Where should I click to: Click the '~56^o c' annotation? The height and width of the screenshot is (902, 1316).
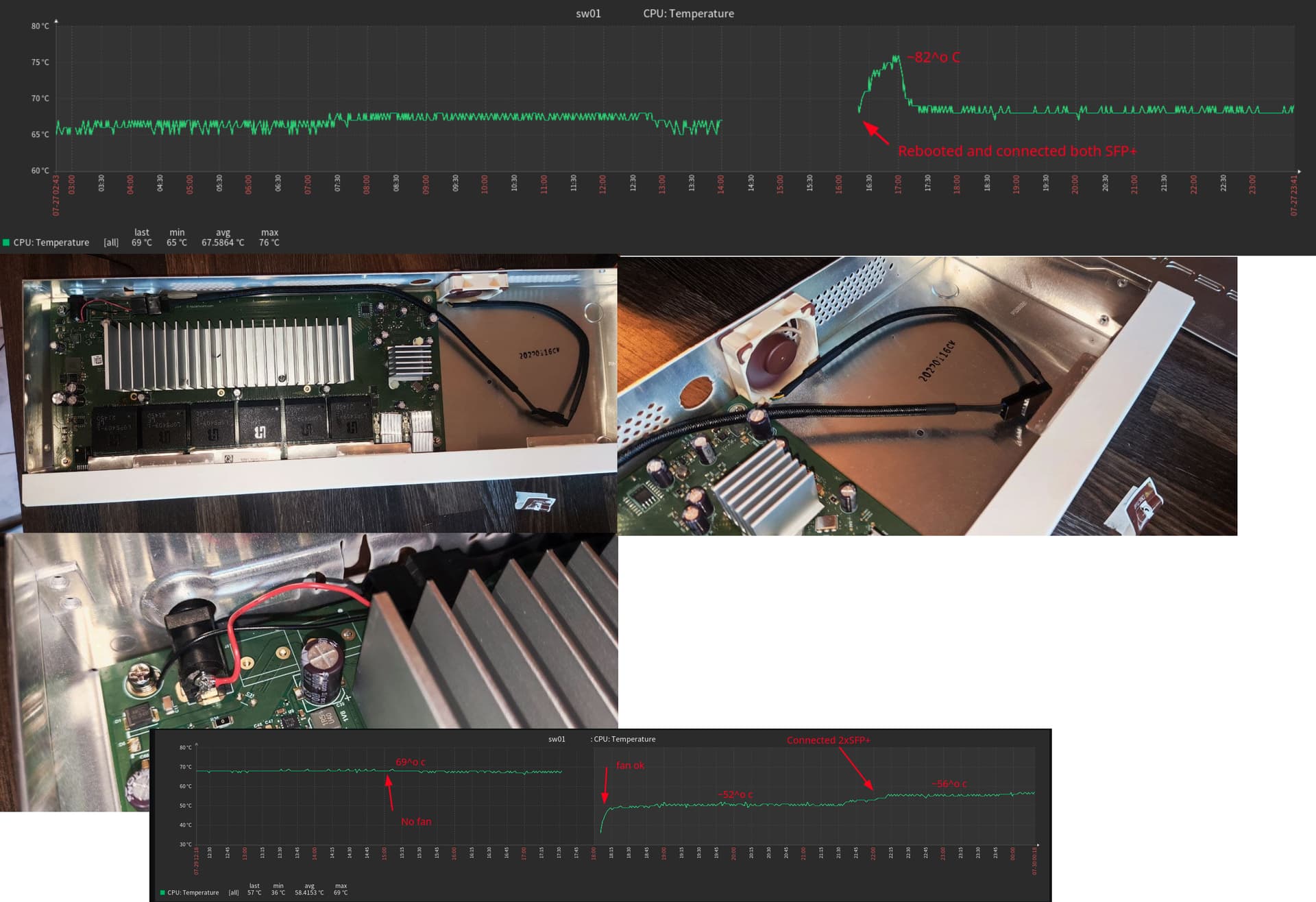pos(949,783)
